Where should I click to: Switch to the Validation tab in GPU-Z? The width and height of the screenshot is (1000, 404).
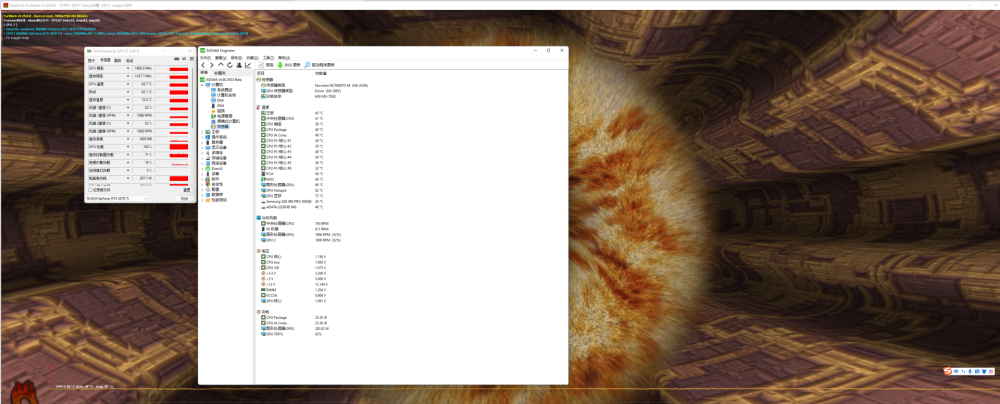(129, 60)
